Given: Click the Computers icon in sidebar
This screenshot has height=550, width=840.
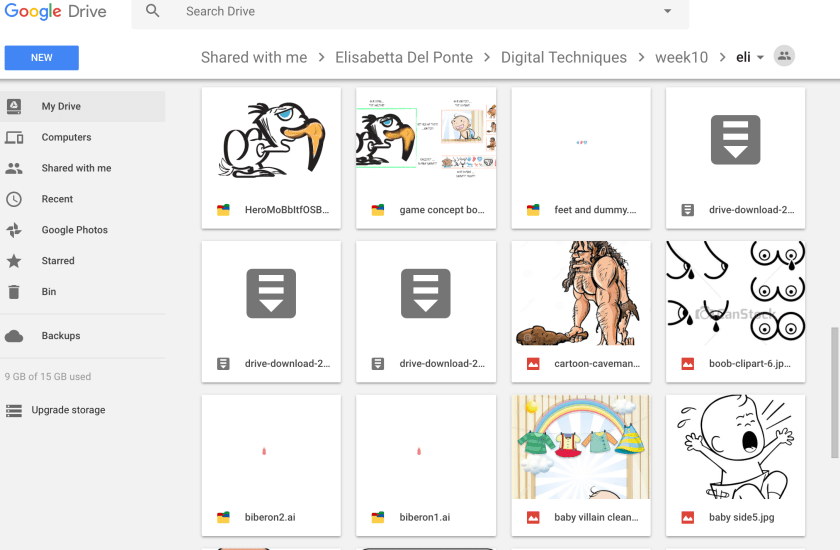Looking at the screenshot, I should click(14, 137).
